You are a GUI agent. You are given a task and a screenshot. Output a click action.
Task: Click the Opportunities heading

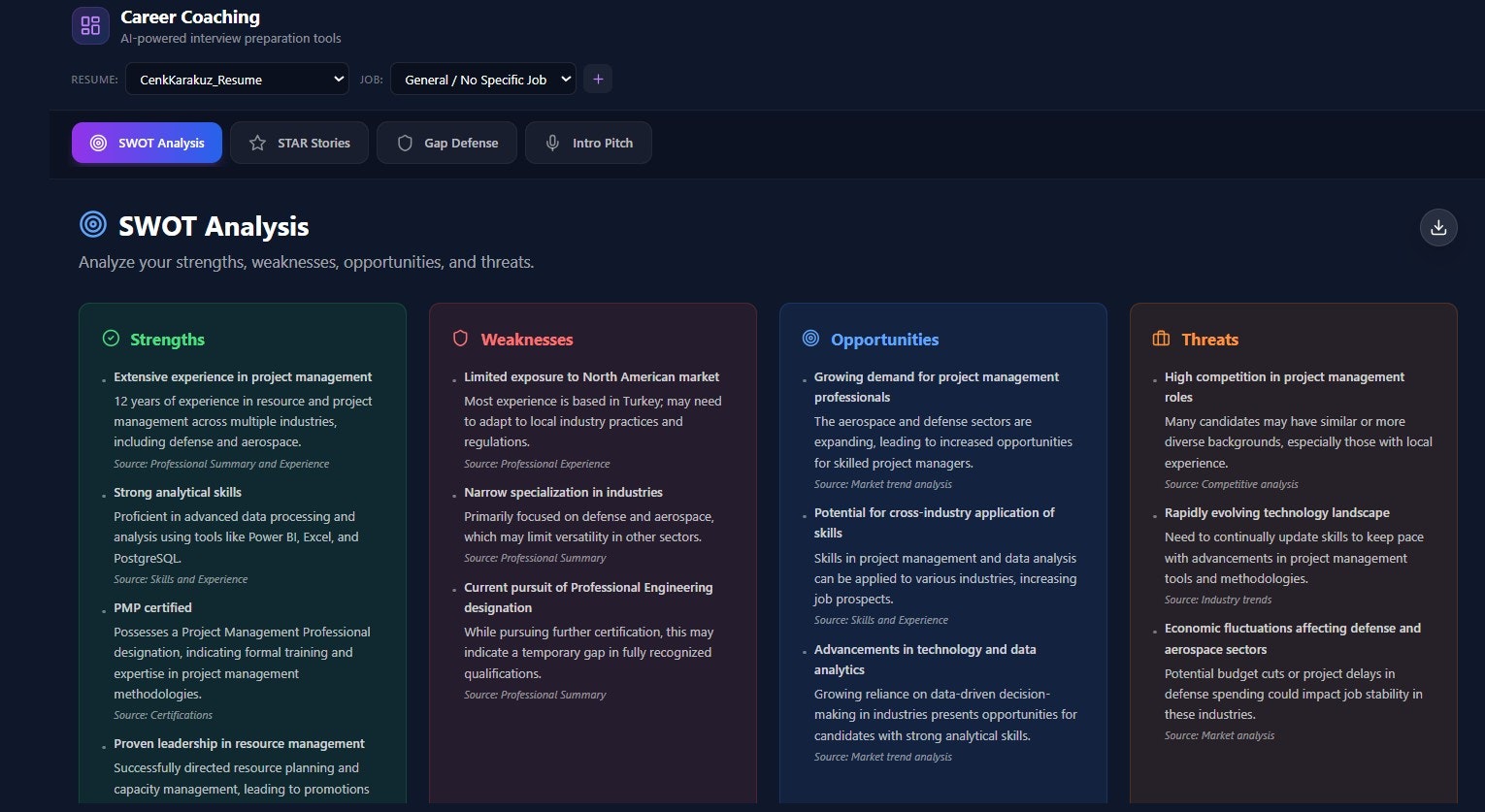884,340
